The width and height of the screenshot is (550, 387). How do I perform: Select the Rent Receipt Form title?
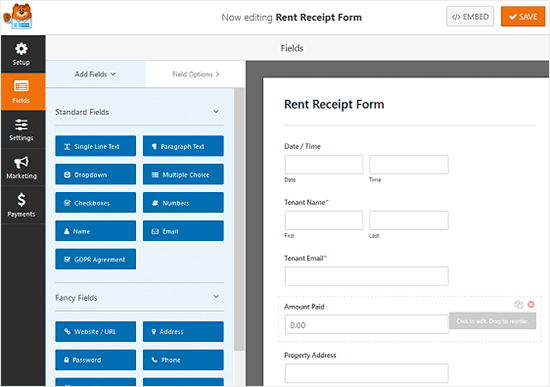click(x=334, y=105)
